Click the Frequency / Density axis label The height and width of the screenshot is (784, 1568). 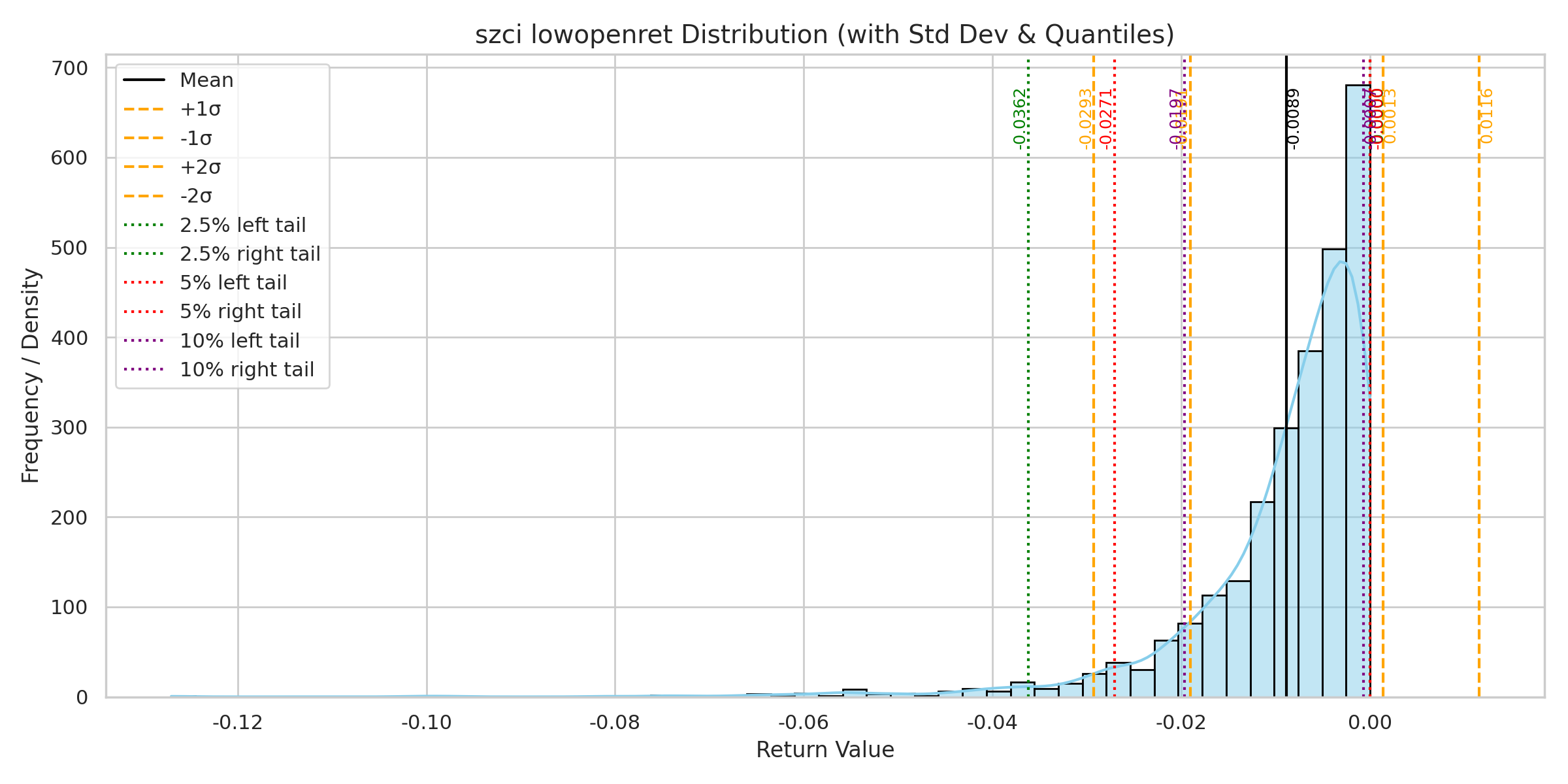31,376
